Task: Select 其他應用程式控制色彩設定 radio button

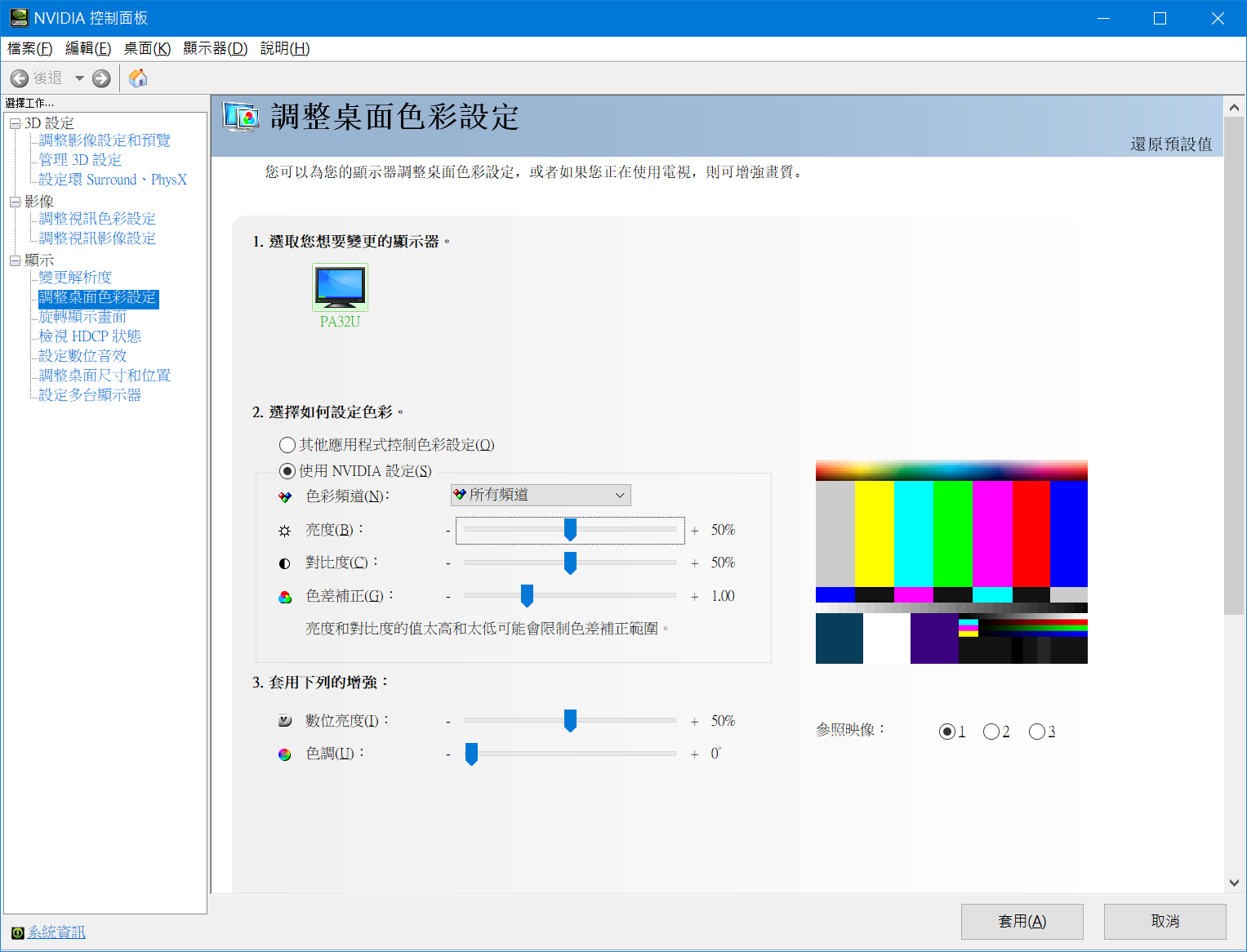Action: 287,445
